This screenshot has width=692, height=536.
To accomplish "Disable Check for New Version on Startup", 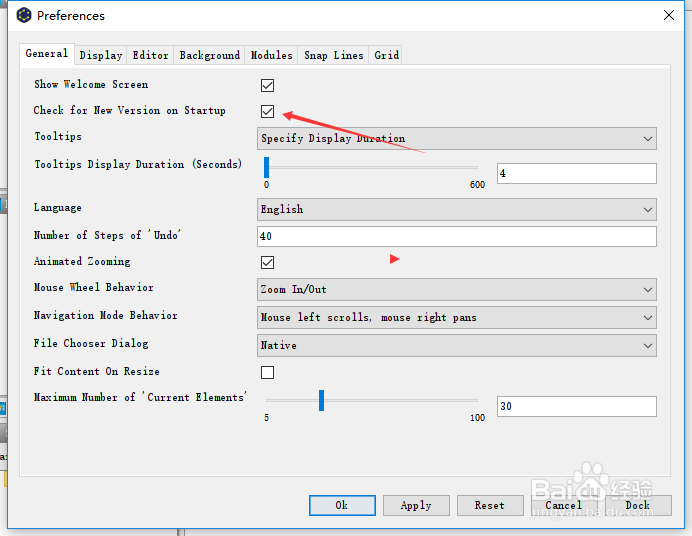I will point(267,111).
